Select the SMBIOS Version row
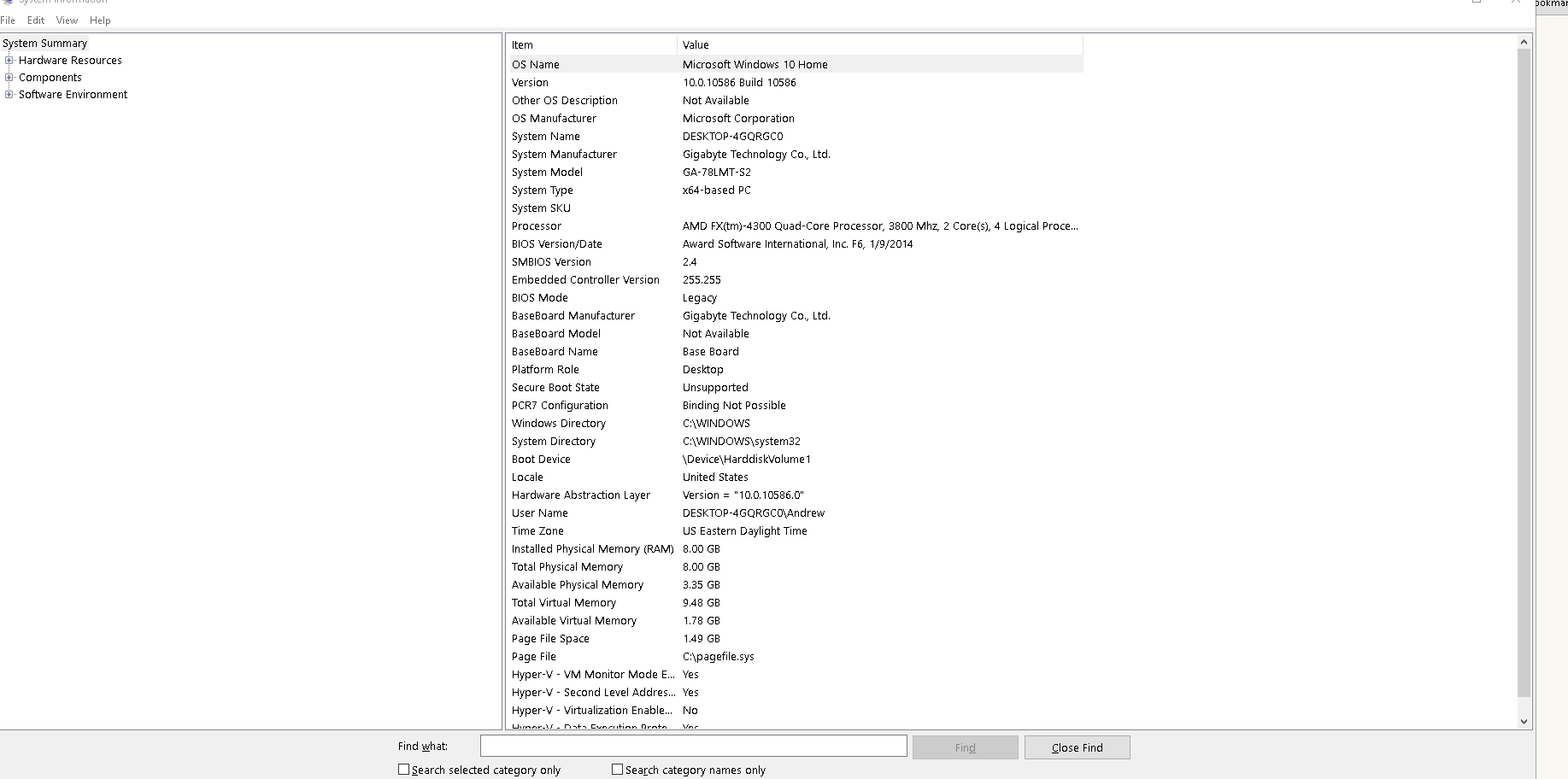Image resolution: width=1568 pixels, height=779 pixels. pos(796,262)
